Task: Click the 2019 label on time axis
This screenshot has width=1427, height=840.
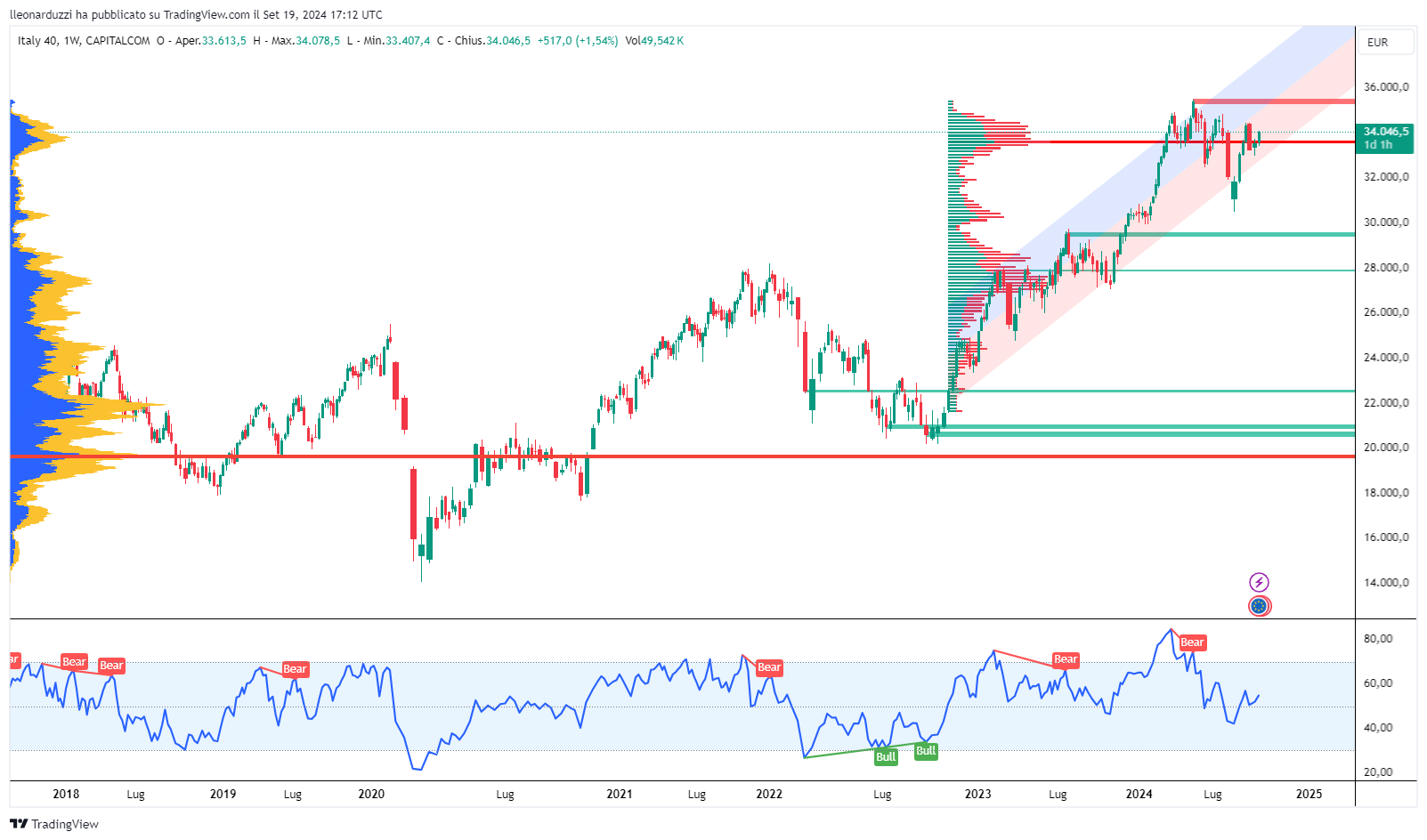Action: (x=223, y=795)
